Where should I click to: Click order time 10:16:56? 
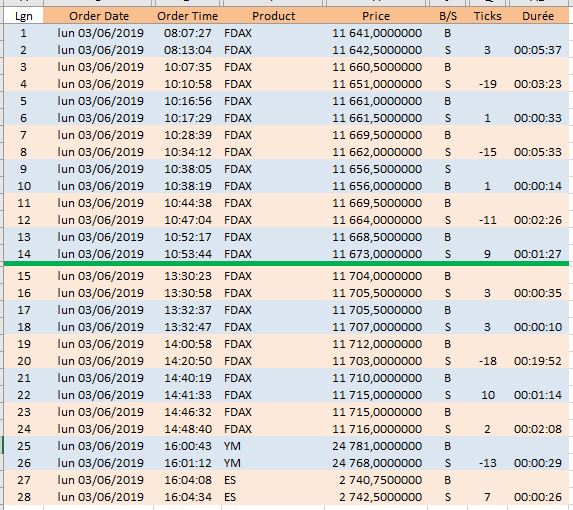(x=187, y=101)
